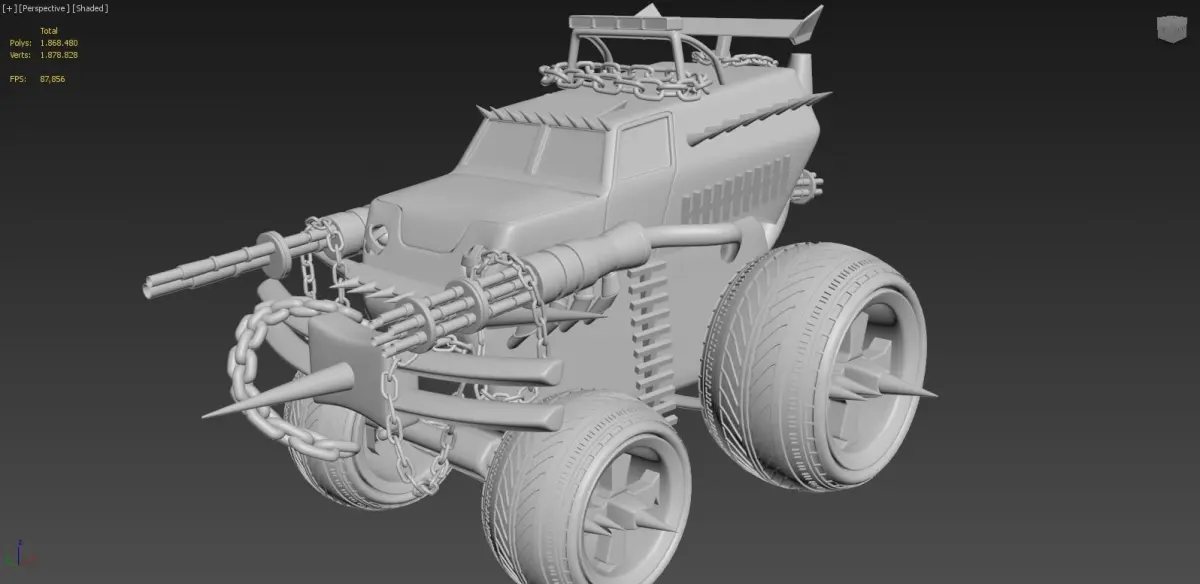Viewport: 1200px width, 584px height.
Task: Click the XYZ axis tripod gizmo
Action: point(20,555)
